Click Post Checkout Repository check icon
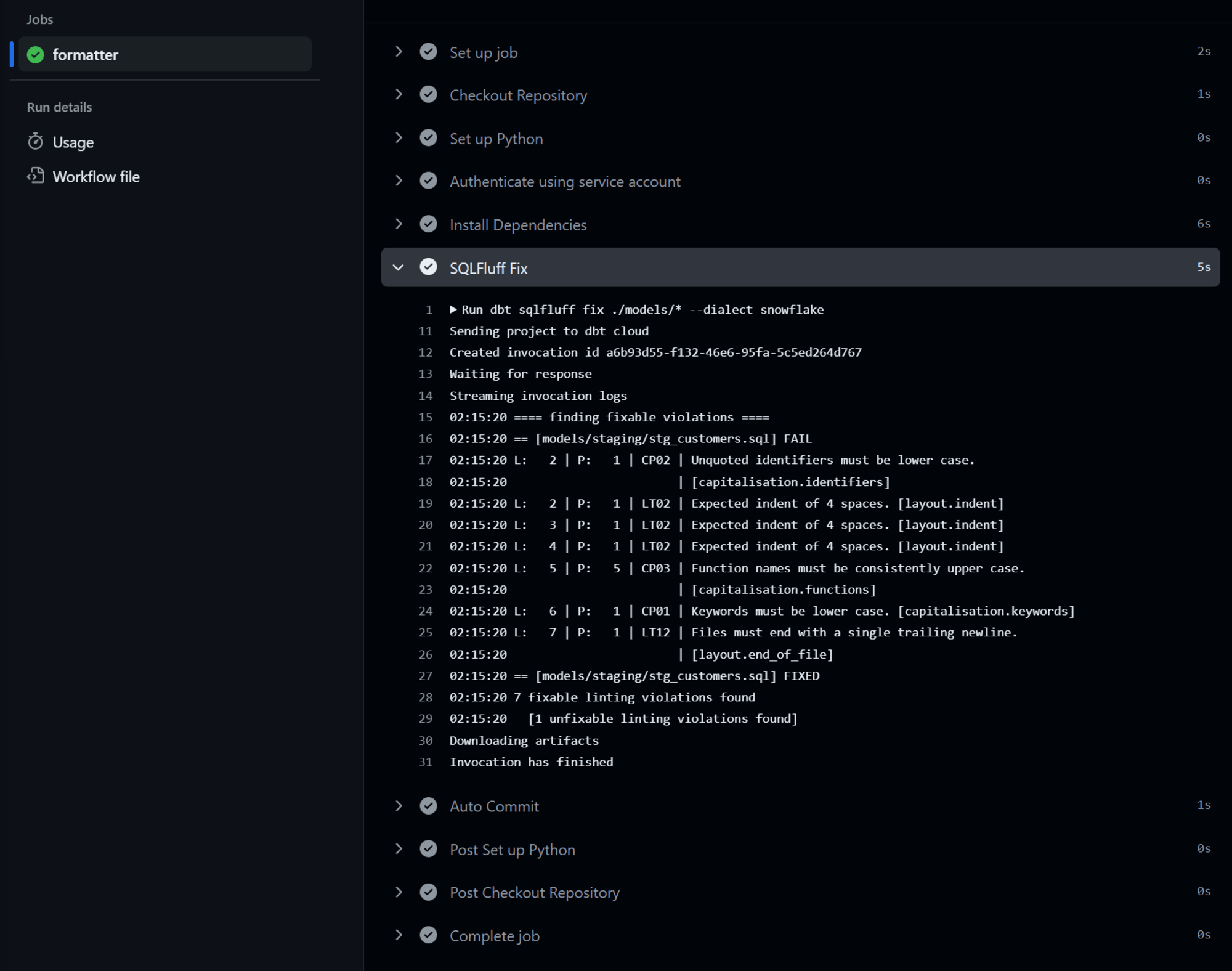The height and width of the screenshot is (971, 1232). coord(429,892)
